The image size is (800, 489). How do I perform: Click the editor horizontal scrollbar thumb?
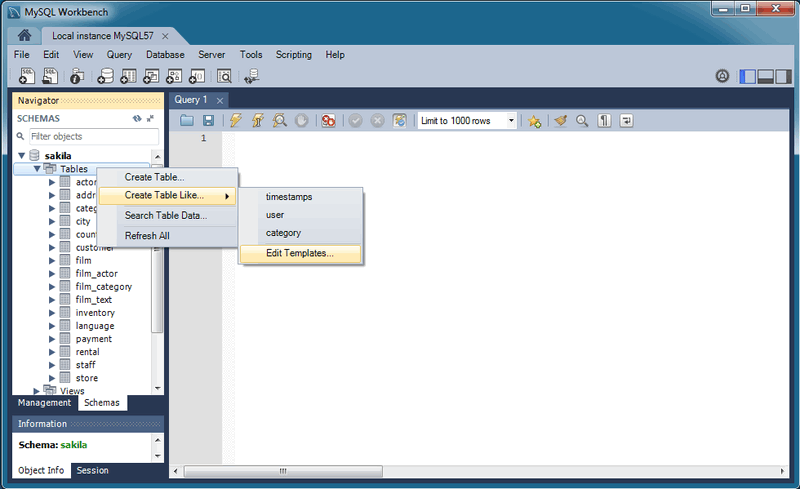coord(283,471)
